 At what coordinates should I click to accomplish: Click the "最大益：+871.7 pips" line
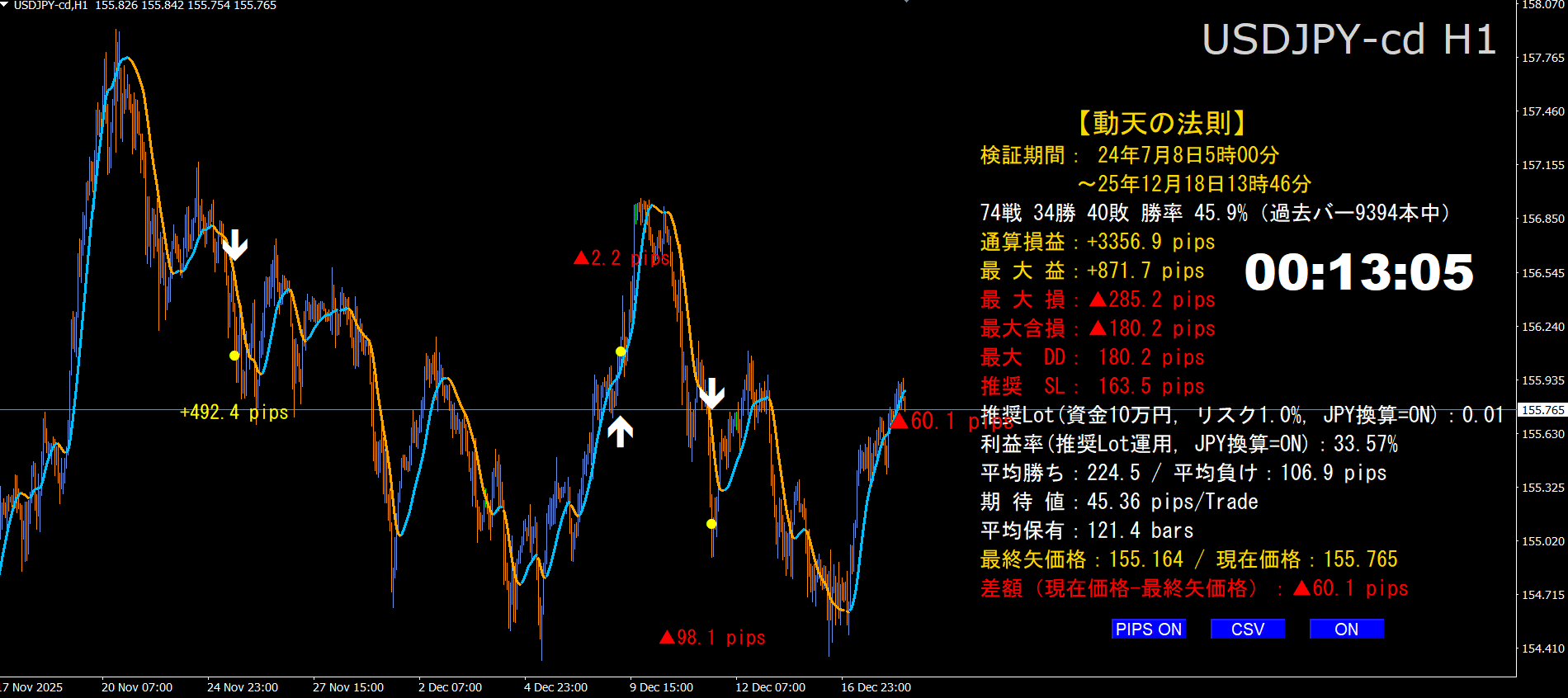pos(1093,271)
